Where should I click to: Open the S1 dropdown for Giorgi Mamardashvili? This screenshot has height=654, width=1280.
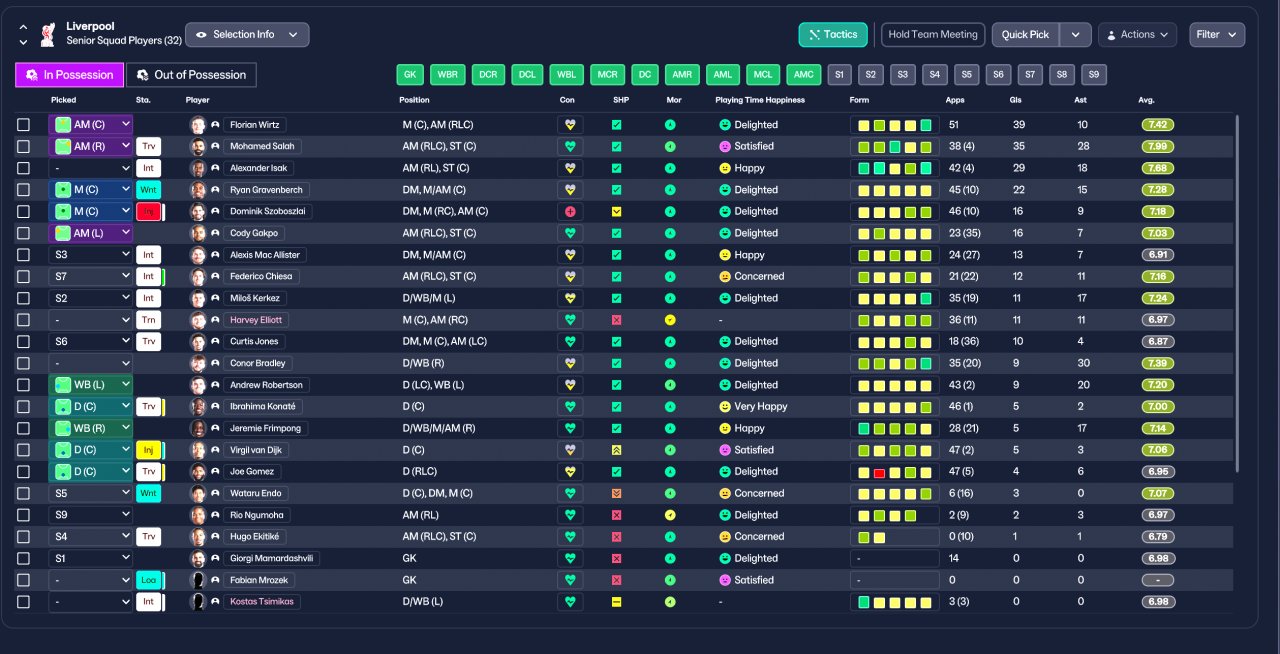click(x=90, y=559)
